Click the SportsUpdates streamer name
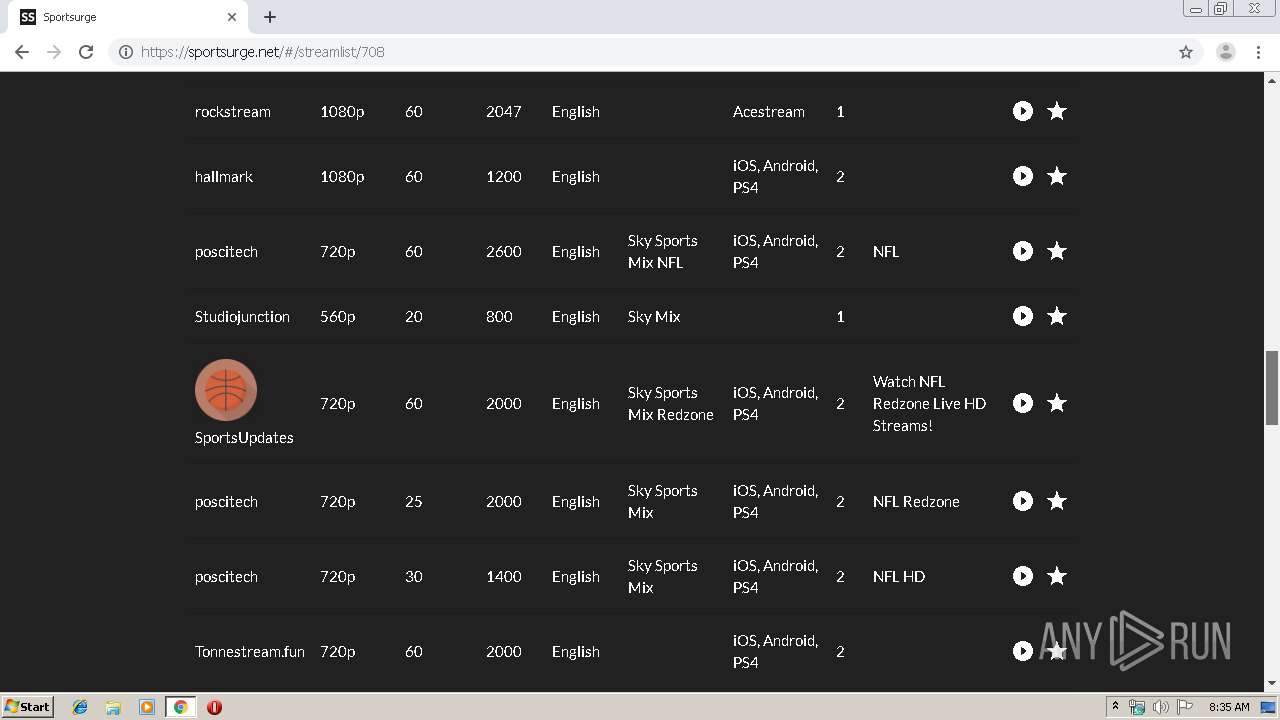Screen dimensions: 1280x720 click(244, 437)
